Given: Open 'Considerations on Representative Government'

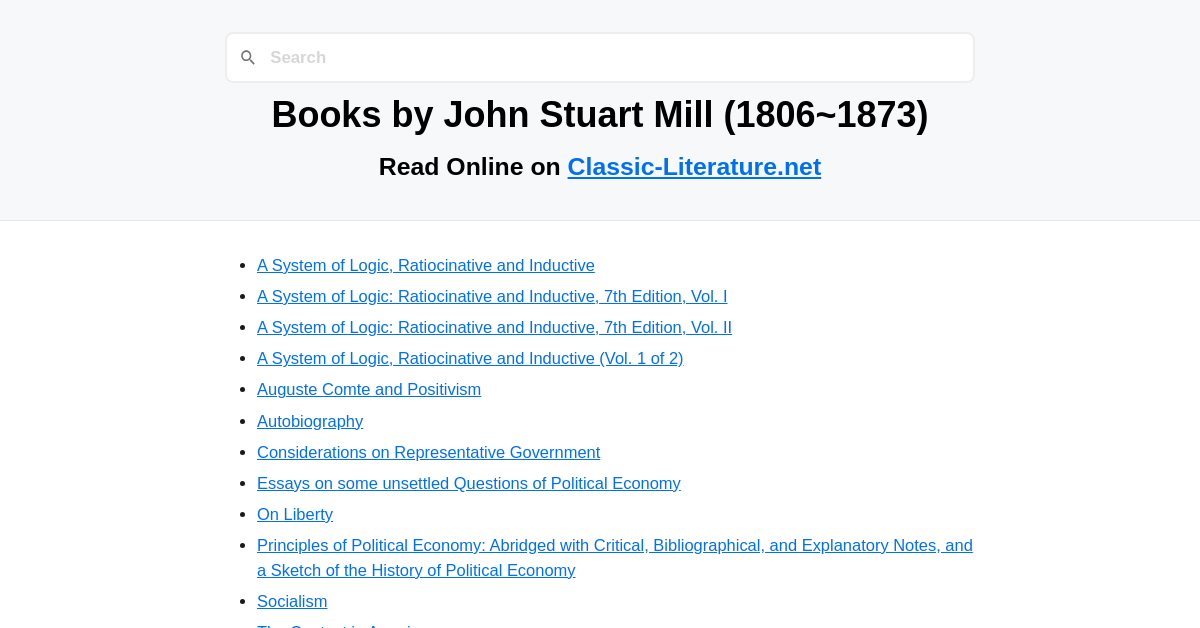Looking at the screenshot, I should 428,452.
